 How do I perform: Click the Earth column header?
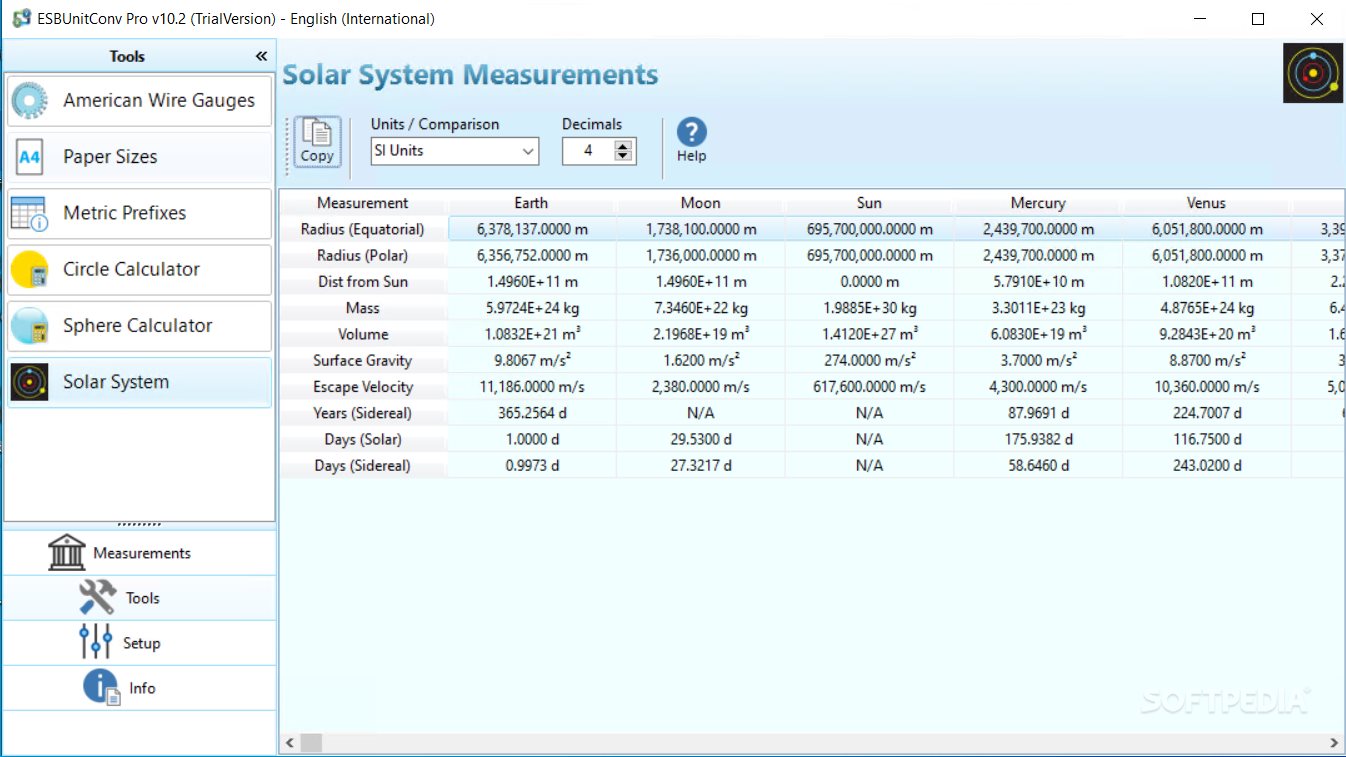click(532, 203)
